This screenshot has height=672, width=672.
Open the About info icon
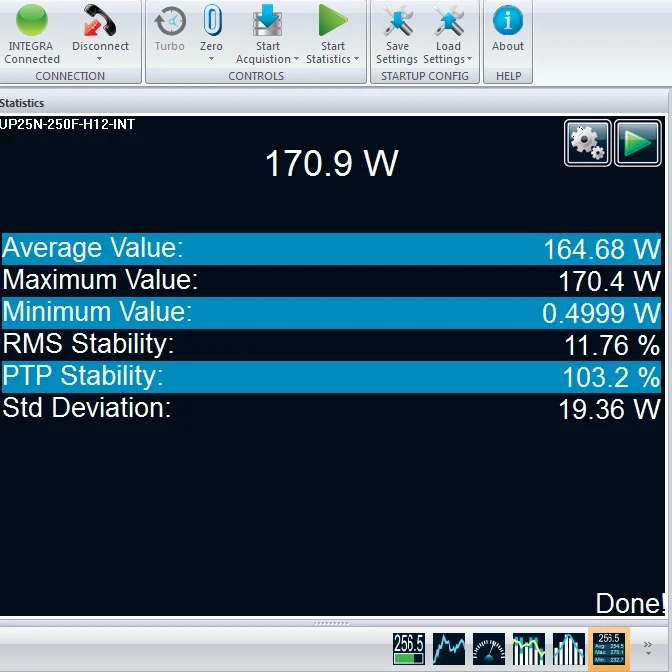click(x=508, y=22)
